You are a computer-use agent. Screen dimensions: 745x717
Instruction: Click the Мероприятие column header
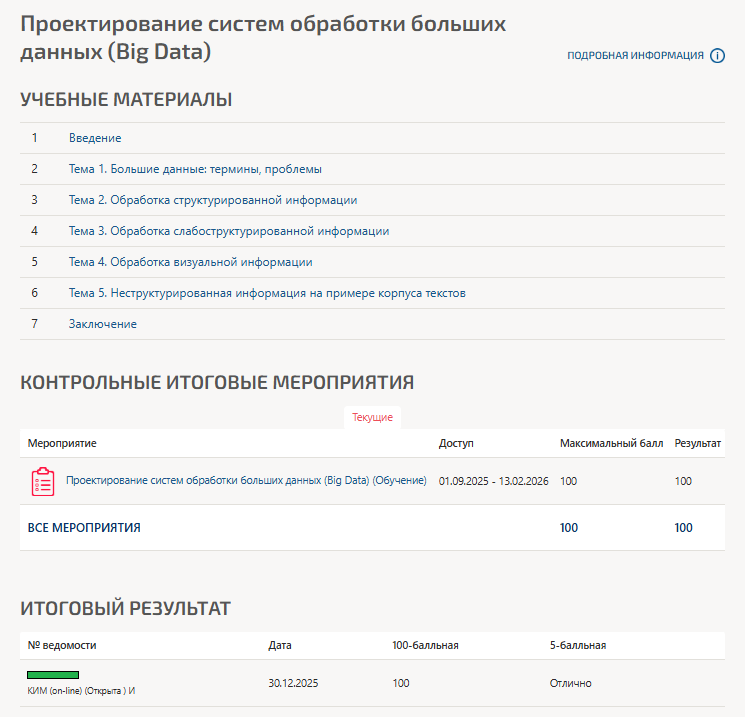tap(62, 442)
